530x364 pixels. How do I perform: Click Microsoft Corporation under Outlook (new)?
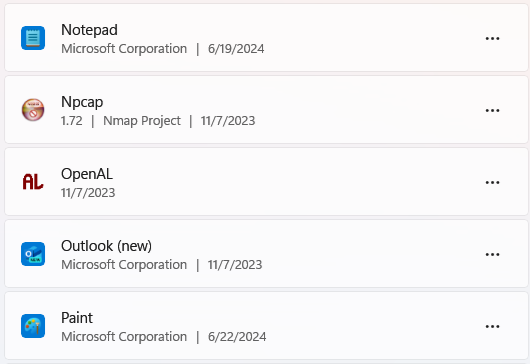[124, 265]
